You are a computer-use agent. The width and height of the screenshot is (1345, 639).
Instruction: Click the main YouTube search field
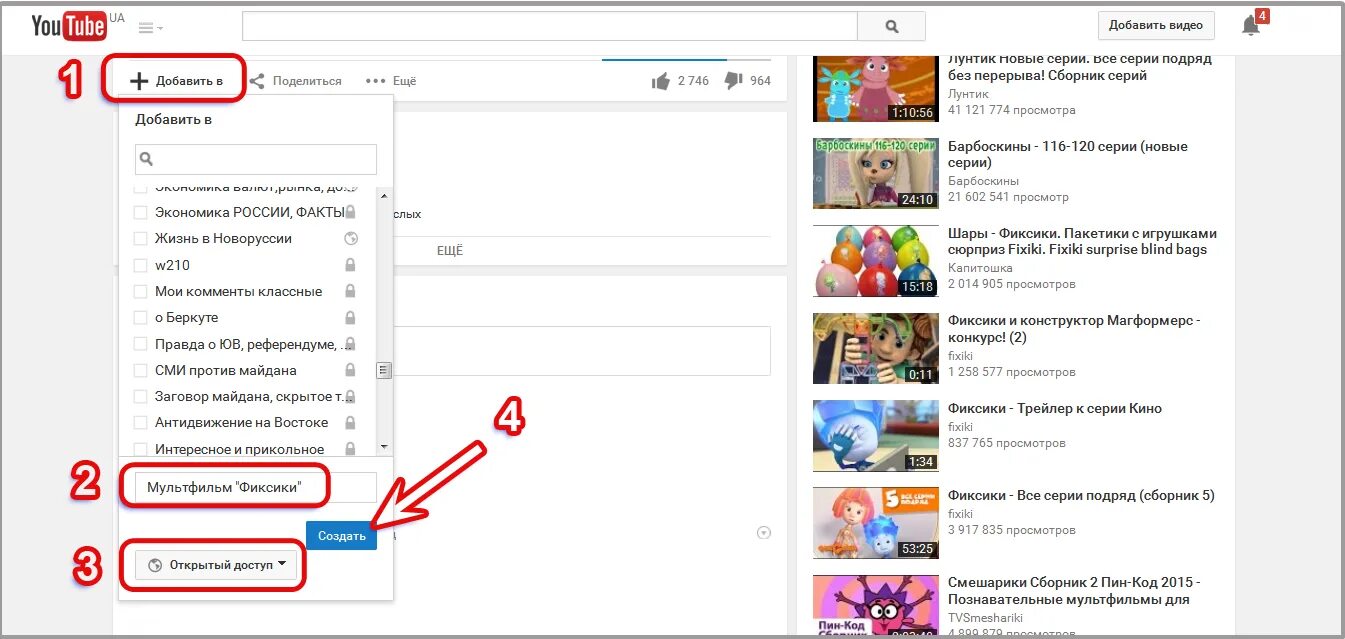coord(550,27)
